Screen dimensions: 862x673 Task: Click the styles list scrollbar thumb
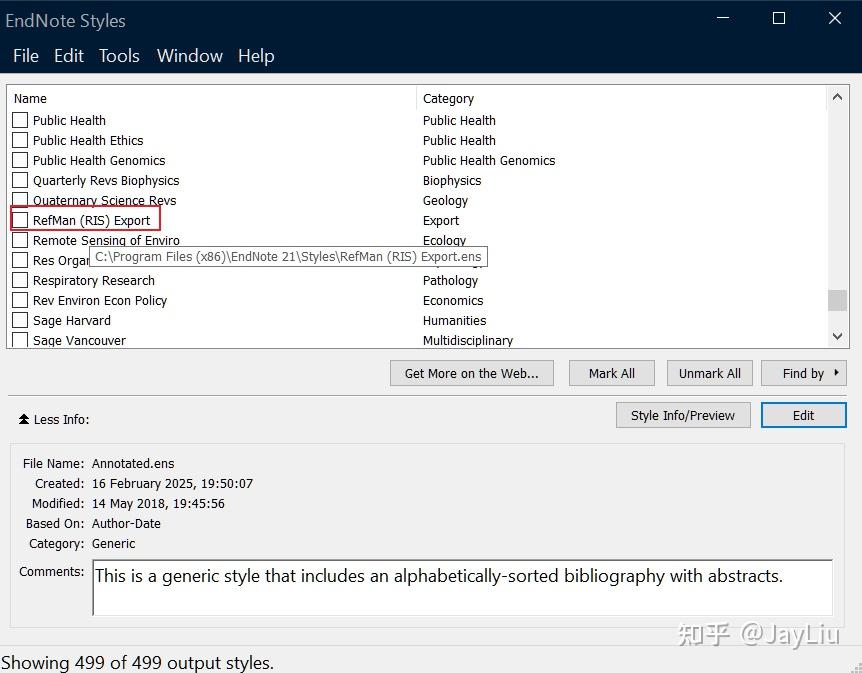pos(837,300)
